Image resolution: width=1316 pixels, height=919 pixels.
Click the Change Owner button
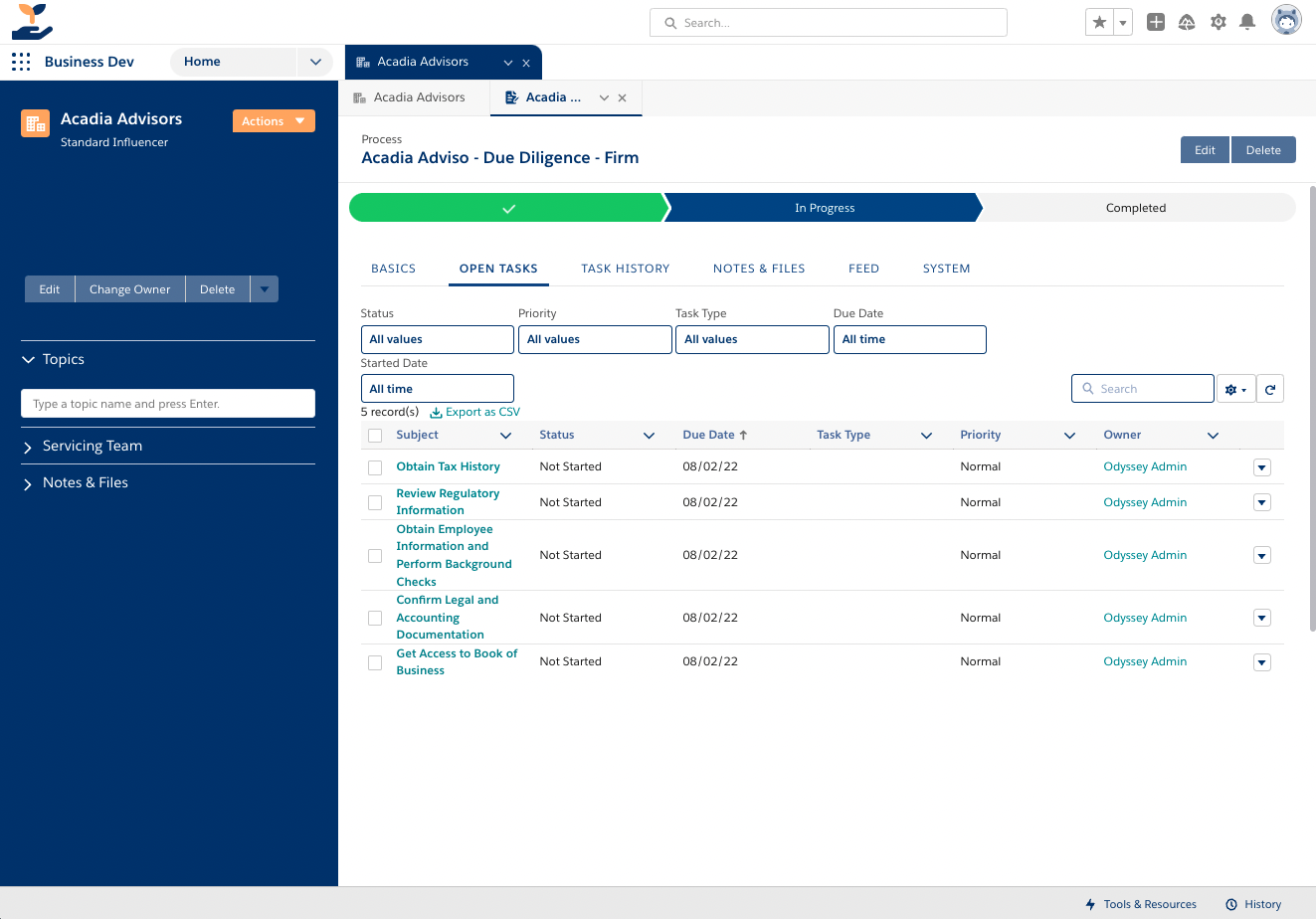click(x=129, y=289)
